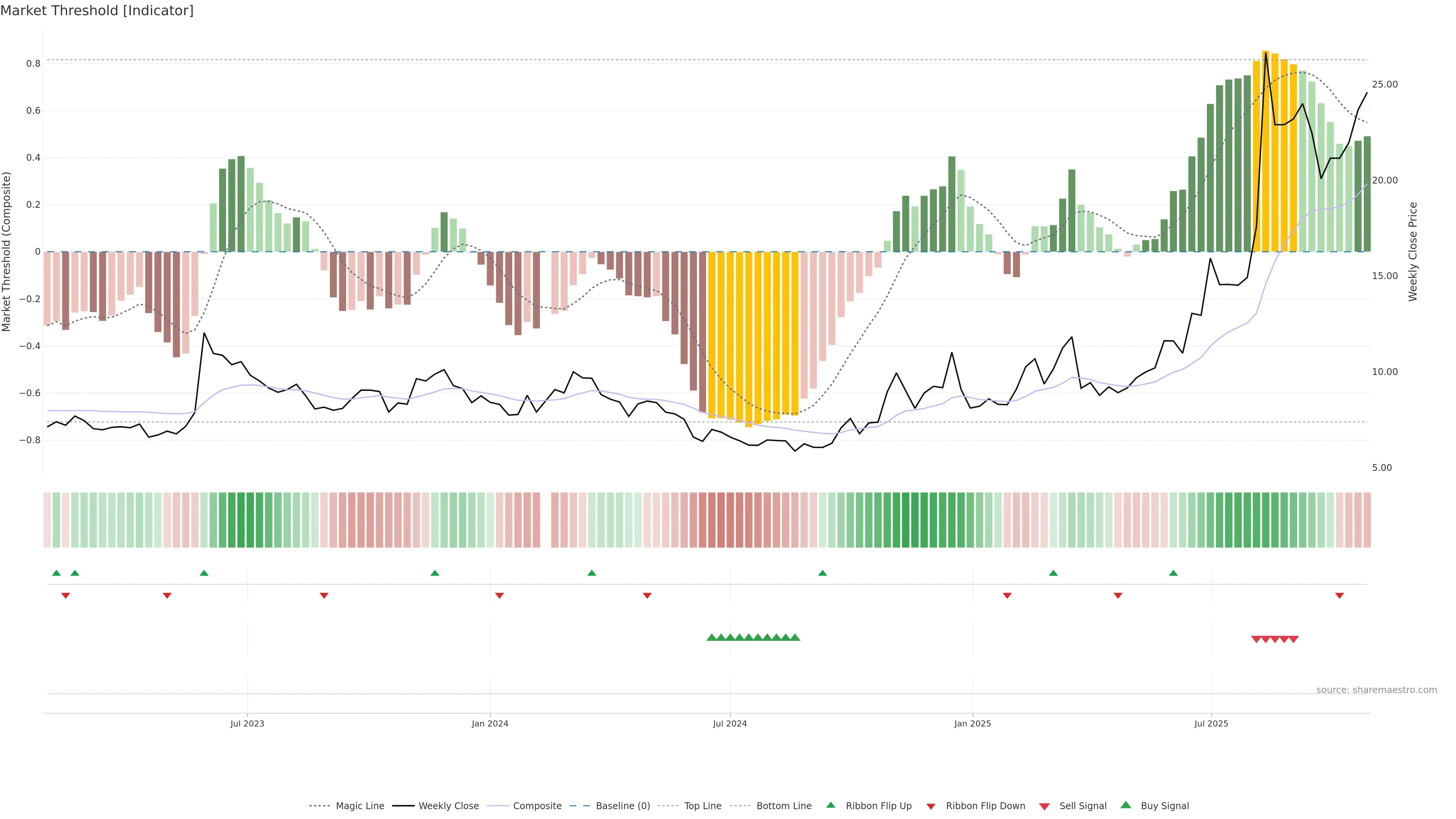Click the Ribbon Flip Up legend triangle

click(x=830, y=805)
